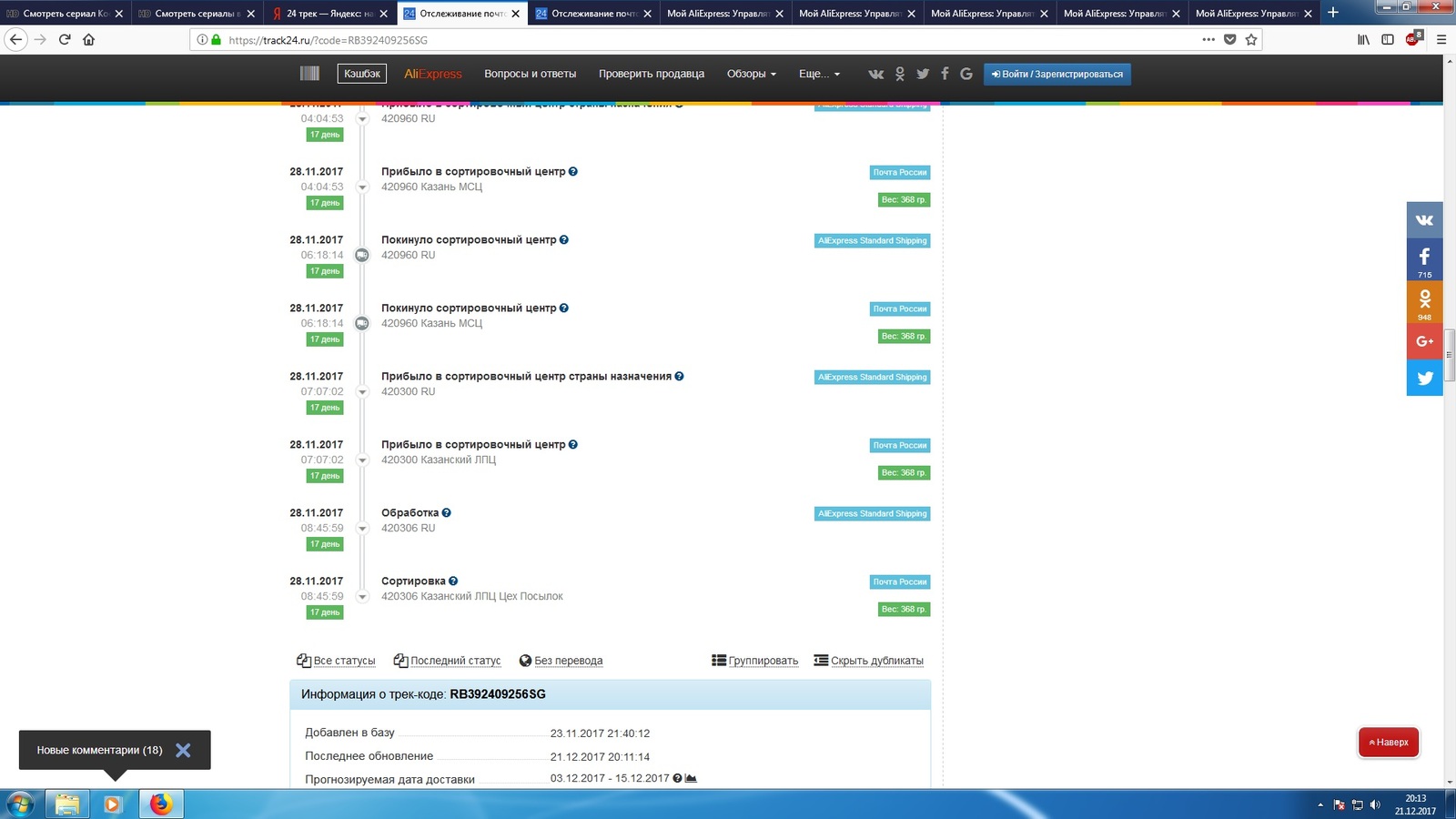Viewport: 1456px width, 819px height.
Task: Click the page vertical scrollbar
Action: click(1450, 356)
